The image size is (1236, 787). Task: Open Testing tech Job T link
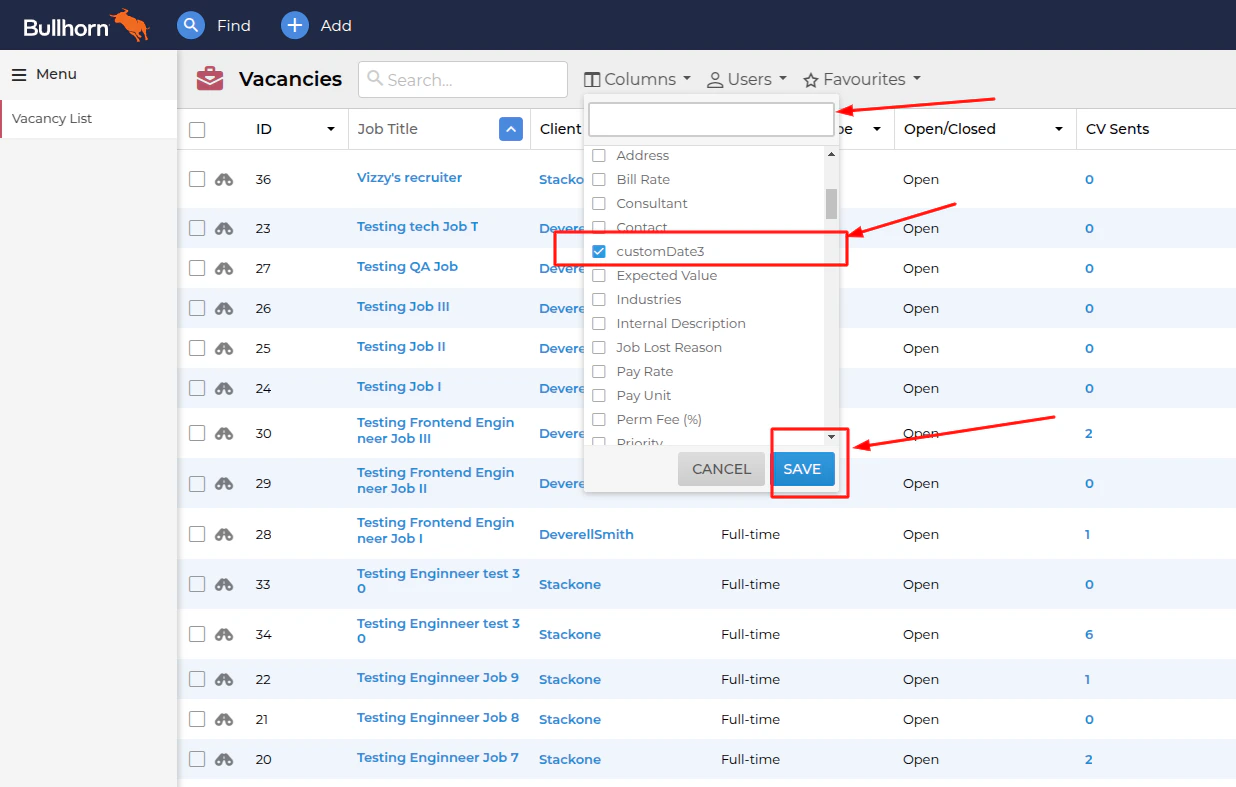pyautogui.click(x=418, y=226)
